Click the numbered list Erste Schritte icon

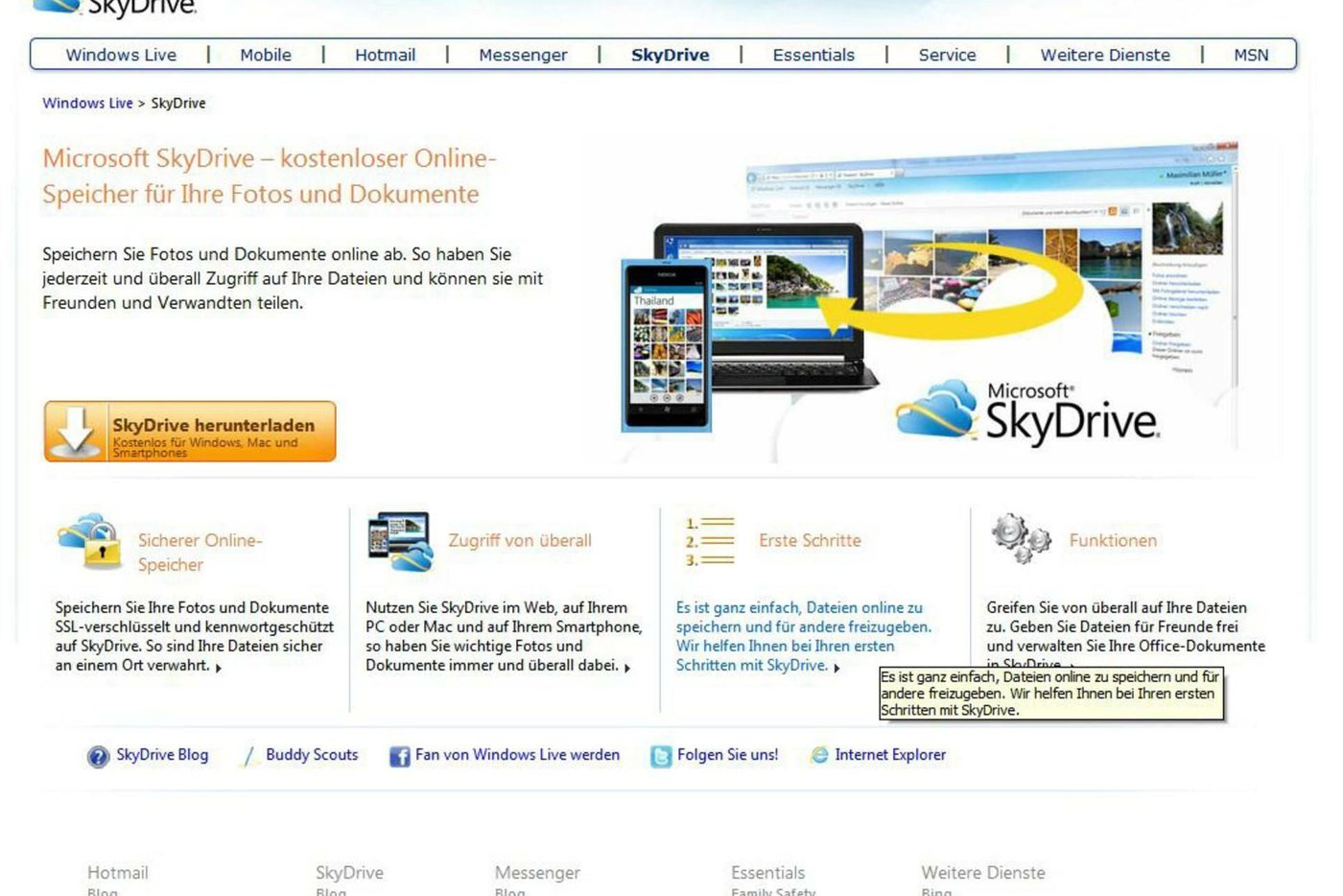click(x=710, y=541)
